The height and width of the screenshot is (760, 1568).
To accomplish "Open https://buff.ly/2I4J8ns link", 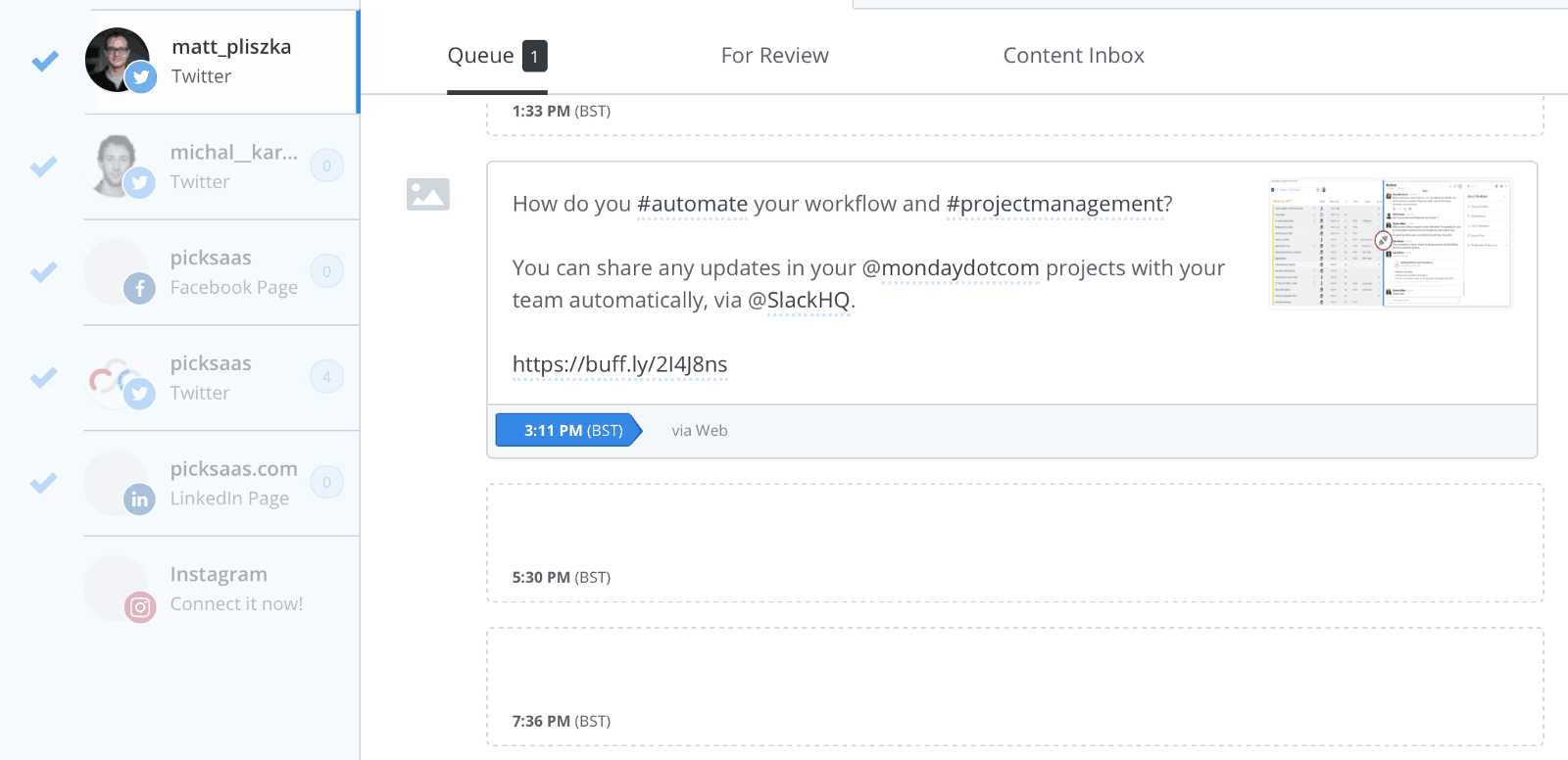I will coord(619,364).
